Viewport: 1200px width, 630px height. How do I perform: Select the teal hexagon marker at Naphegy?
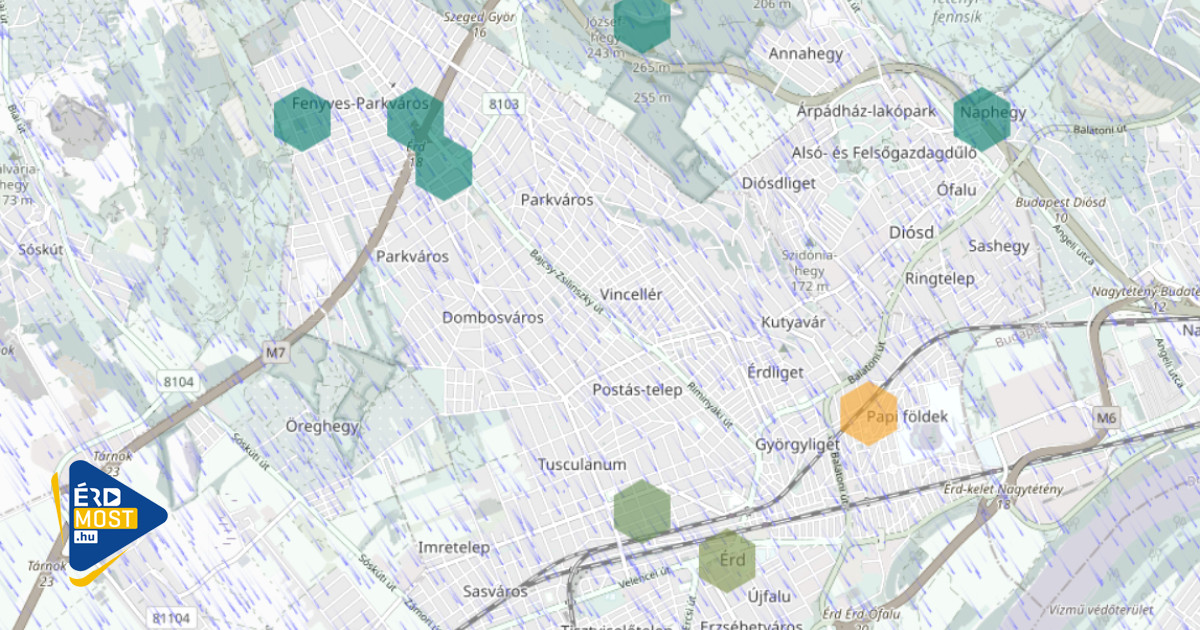(x=983, y=119)
